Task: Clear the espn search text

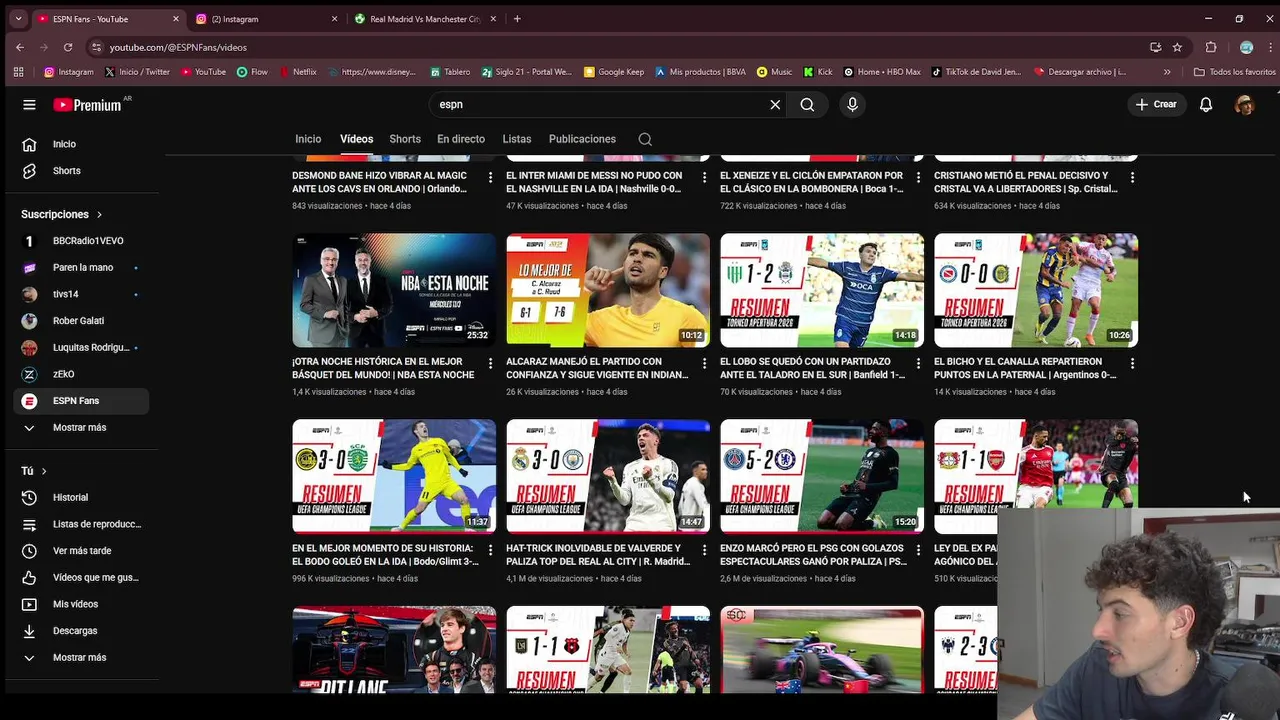Action: coord(775,104)
